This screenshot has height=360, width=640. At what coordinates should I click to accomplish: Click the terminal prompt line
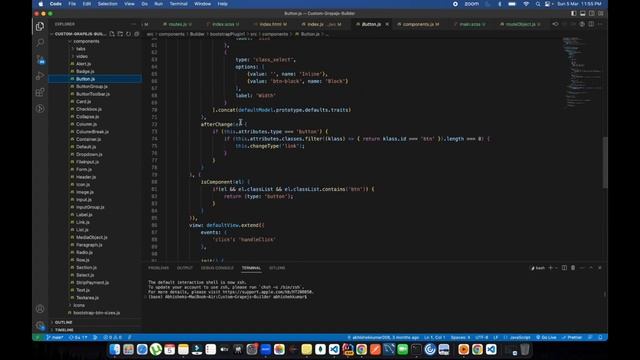[228, 297]
